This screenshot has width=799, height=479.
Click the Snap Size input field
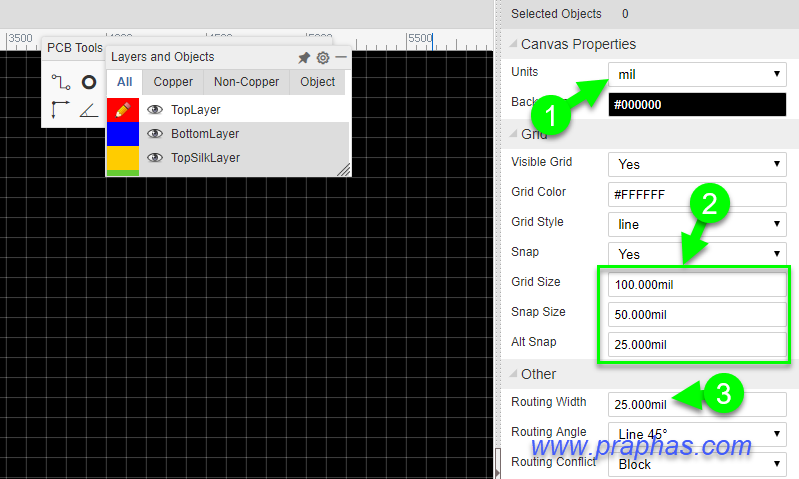[x=697, y=314]
